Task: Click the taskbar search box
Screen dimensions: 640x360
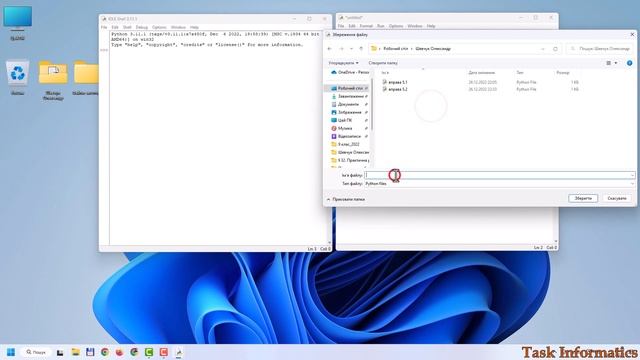Action: [x=37, y=352]
